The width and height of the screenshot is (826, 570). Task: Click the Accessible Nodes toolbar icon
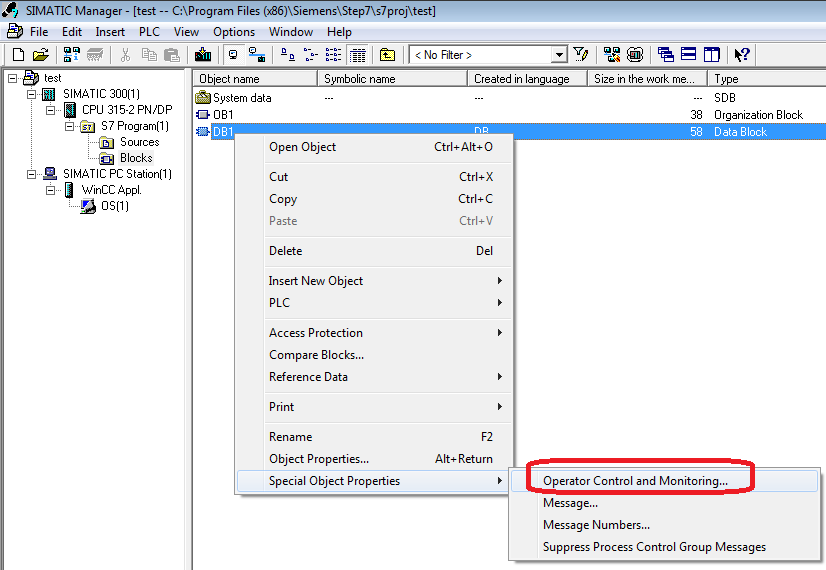click(72, 55)
